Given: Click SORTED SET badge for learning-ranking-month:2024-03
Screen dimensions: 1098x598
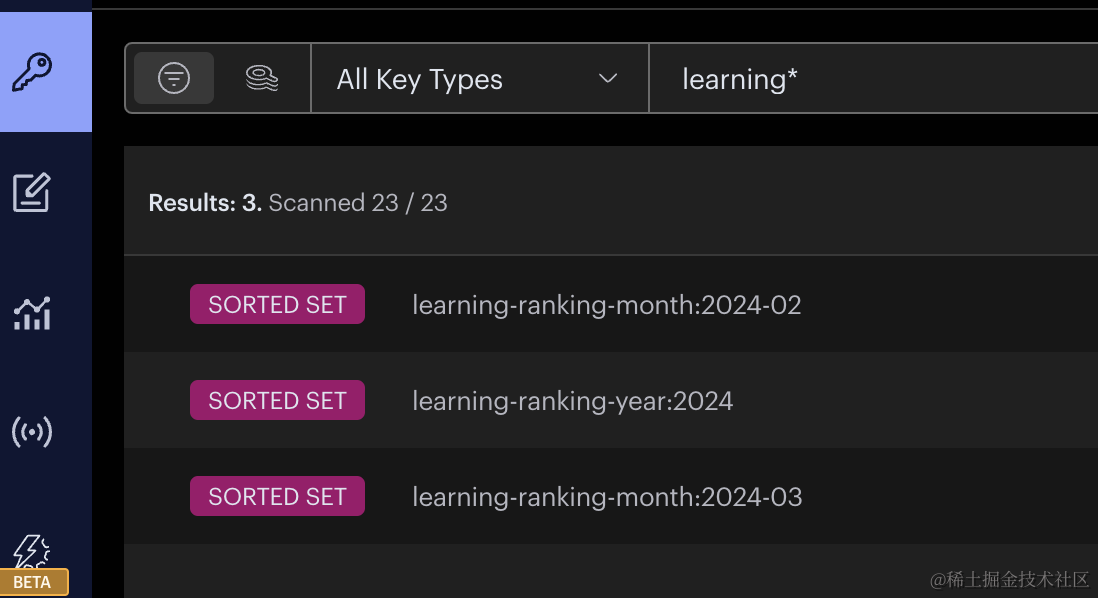Looking at the screenshot, I should [x=277, y=497].
